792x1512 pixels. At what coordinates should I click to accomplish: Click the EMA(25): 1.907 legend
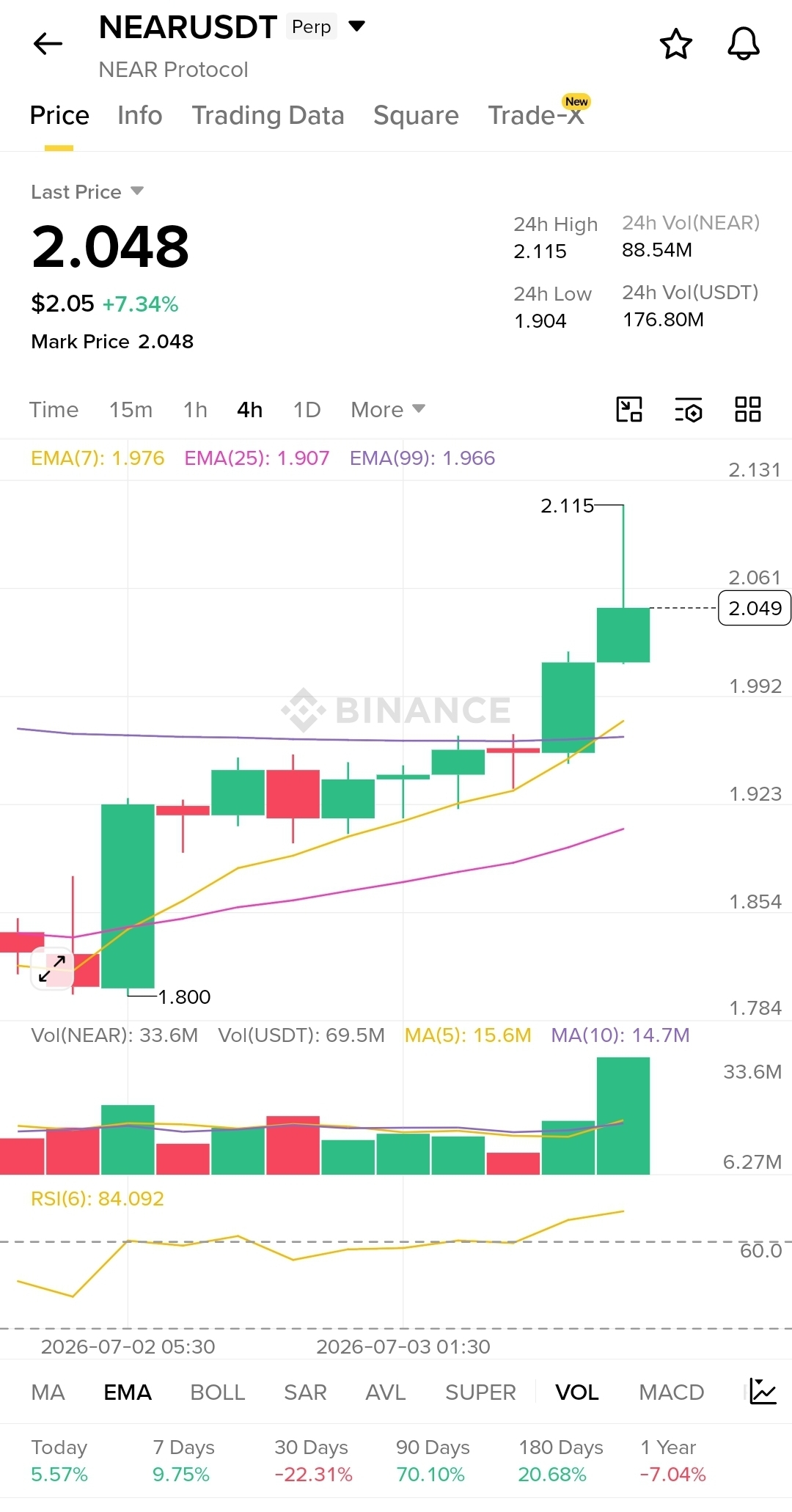(257, 458)
